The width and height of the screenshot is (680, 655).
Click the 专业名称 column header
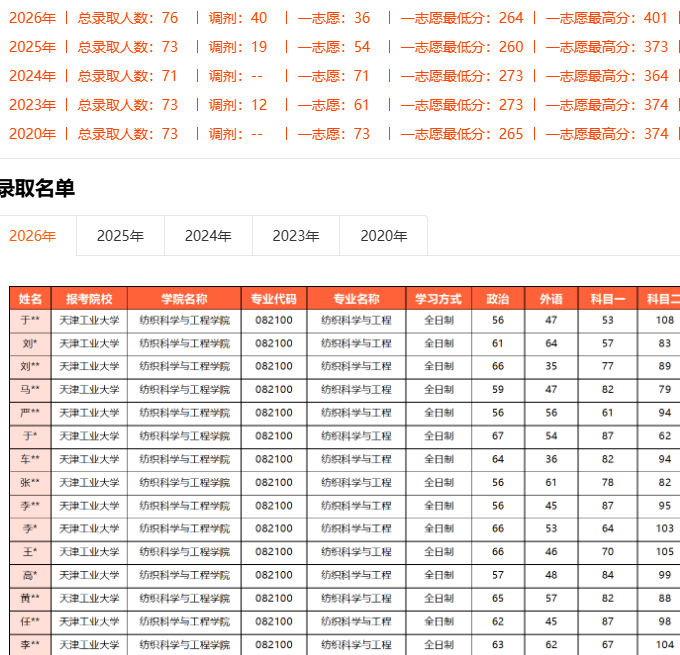[356, 299]
